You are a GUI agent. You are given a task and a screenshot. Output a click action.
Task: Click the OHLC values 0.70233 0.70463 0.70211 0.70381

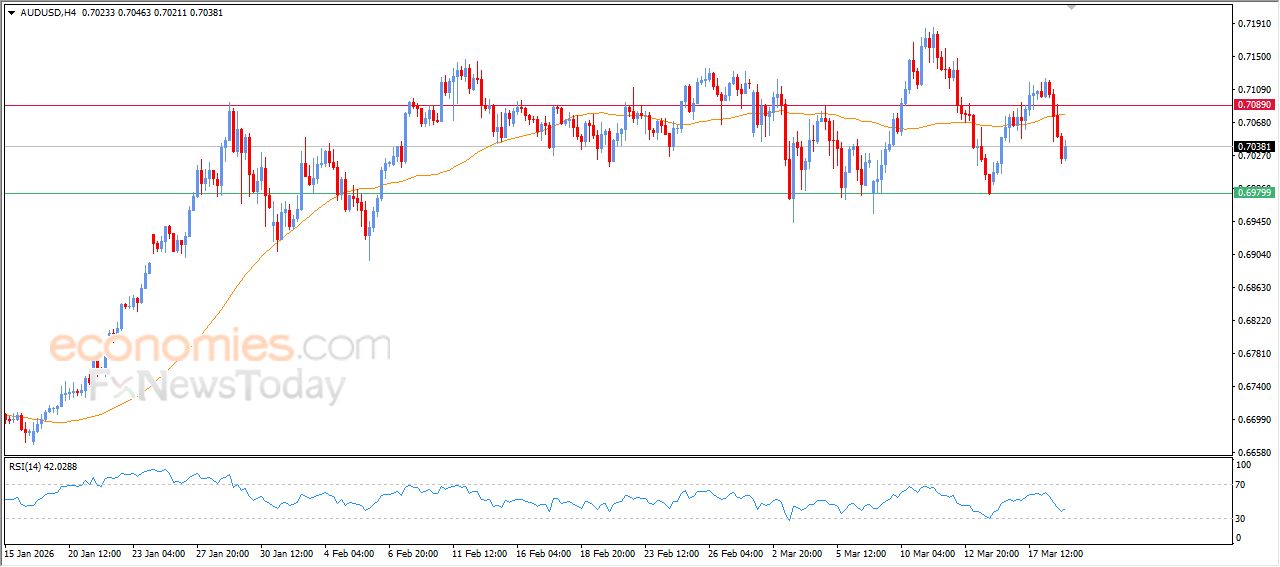(x=151, y=13)
